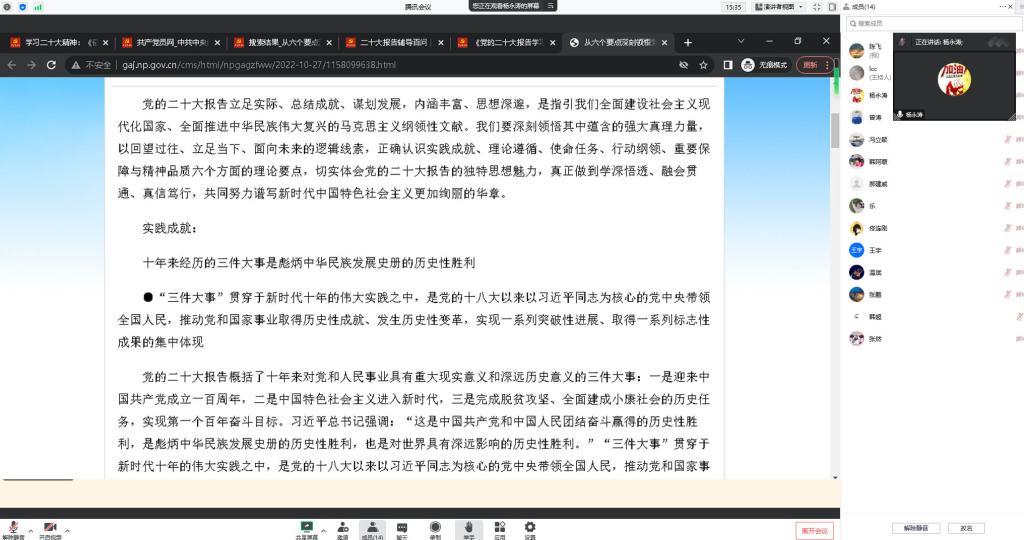Toggle the members (14) panel button
This screenshot has width=1024, height=540.
372,527
